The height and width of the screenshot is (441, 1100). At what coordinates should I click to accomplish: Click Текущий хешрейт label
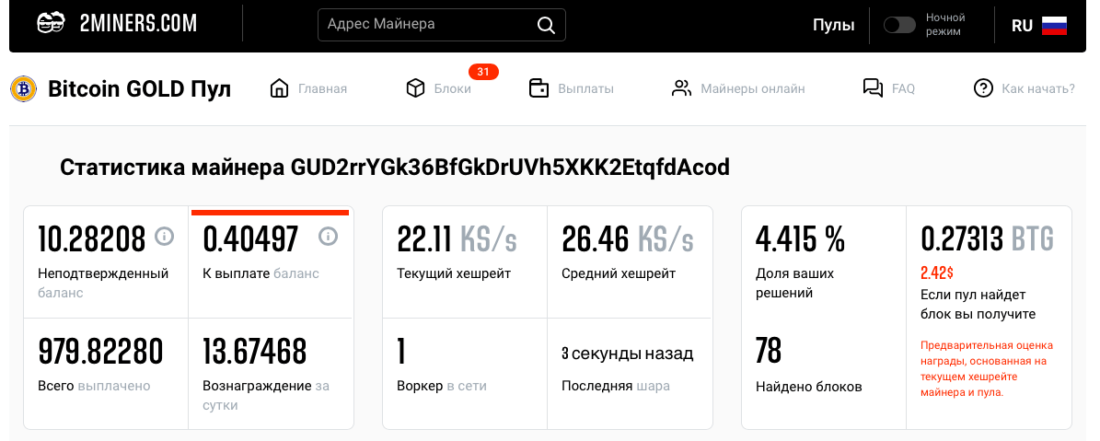click(x=454, y=273)
